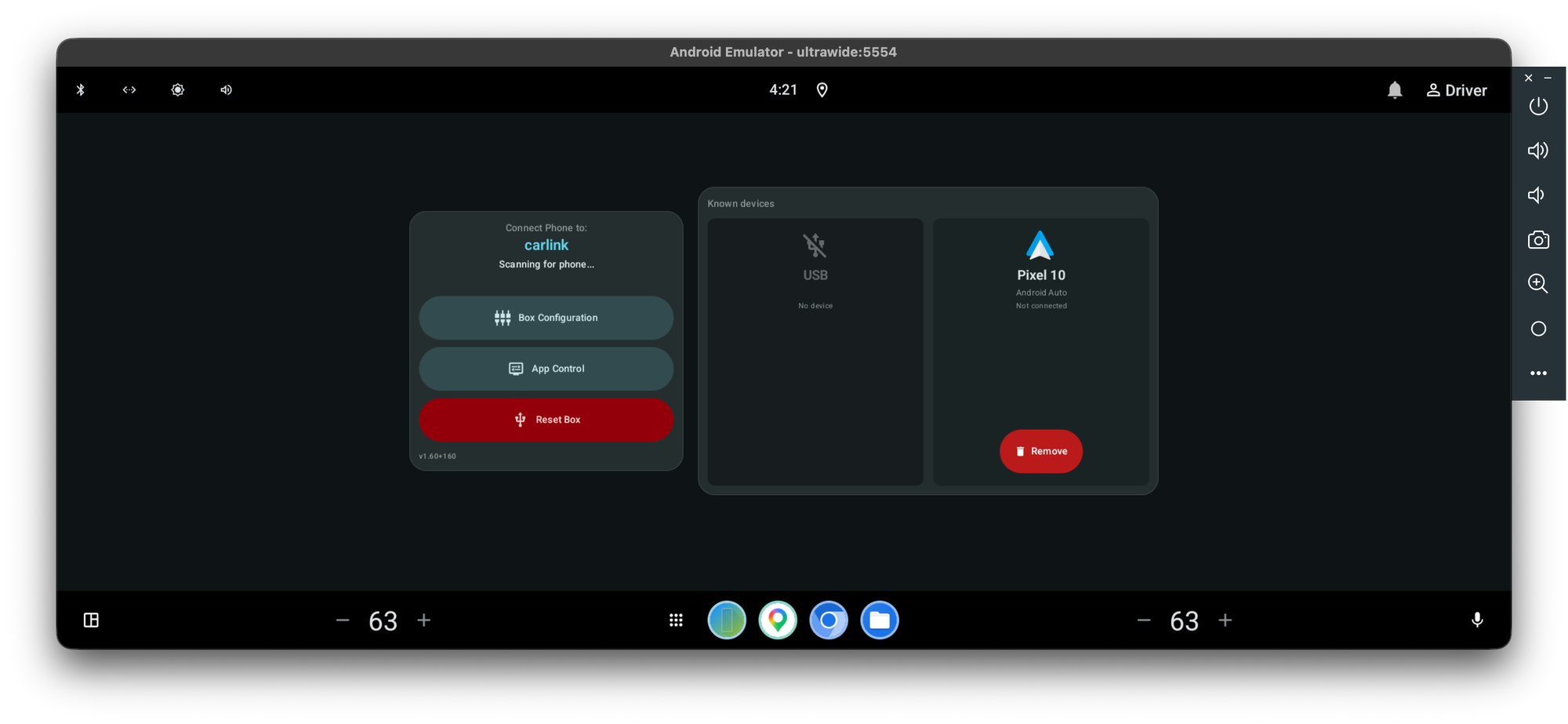Tap the volume speaker icon in status bar
1568x724 pixels.
pyautogui.click(x=226, y=90)
